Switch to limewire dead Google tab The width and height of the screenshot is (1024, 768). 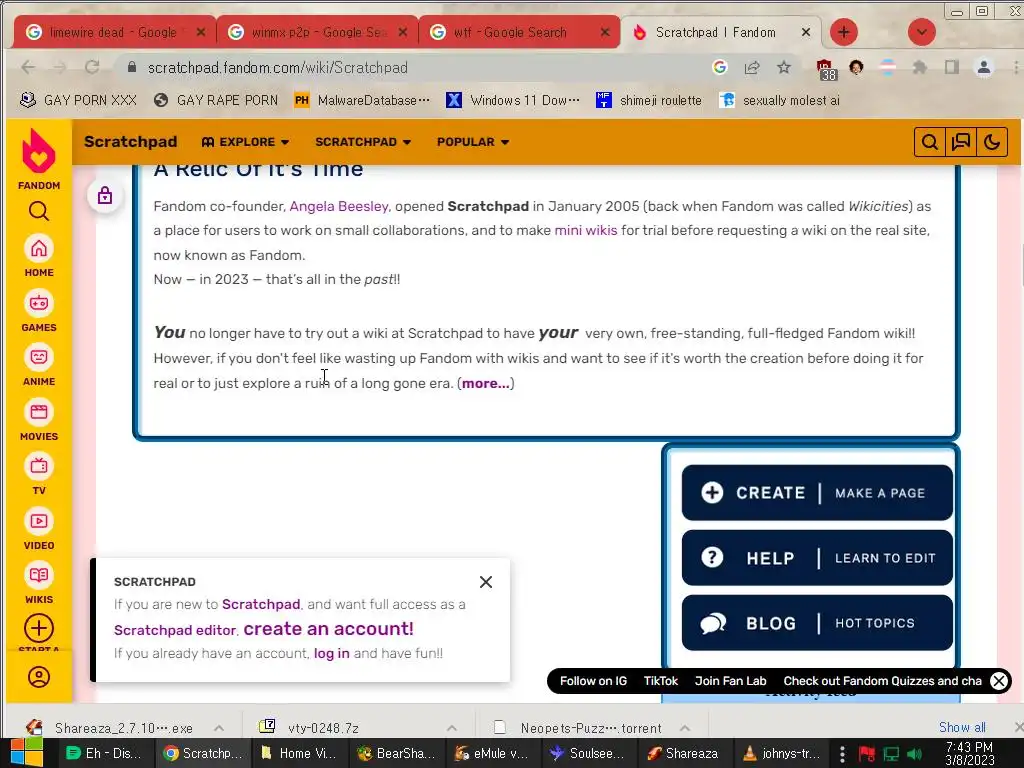click(x=114, y=32)
